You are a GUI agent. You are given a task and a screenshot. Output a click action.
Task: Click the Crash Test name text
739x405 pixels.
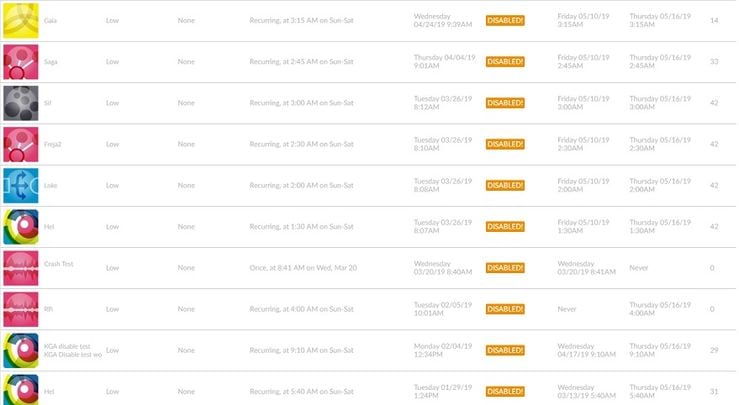[58, 263]
